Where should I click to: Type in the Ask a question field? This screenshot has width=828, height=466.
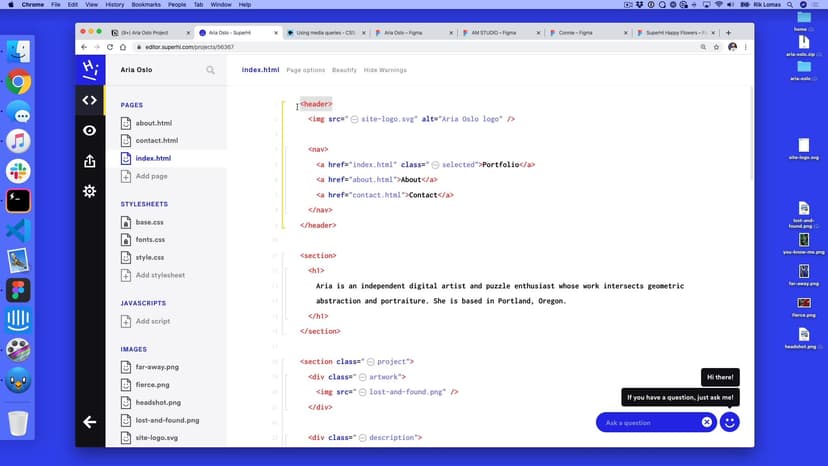[x=650, y=422]
